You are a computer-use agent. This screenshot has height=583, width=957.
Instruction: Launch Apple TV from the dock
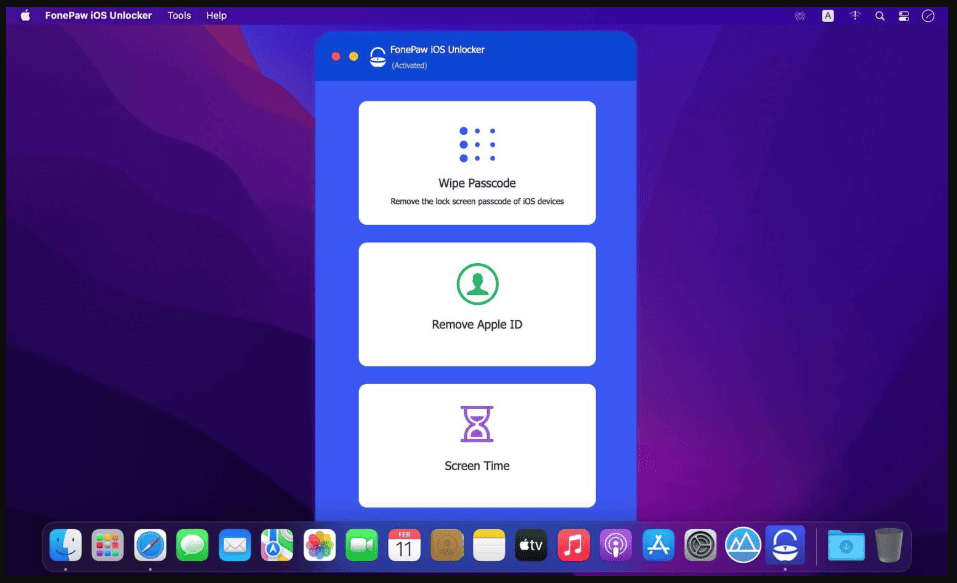pos(531,545)
